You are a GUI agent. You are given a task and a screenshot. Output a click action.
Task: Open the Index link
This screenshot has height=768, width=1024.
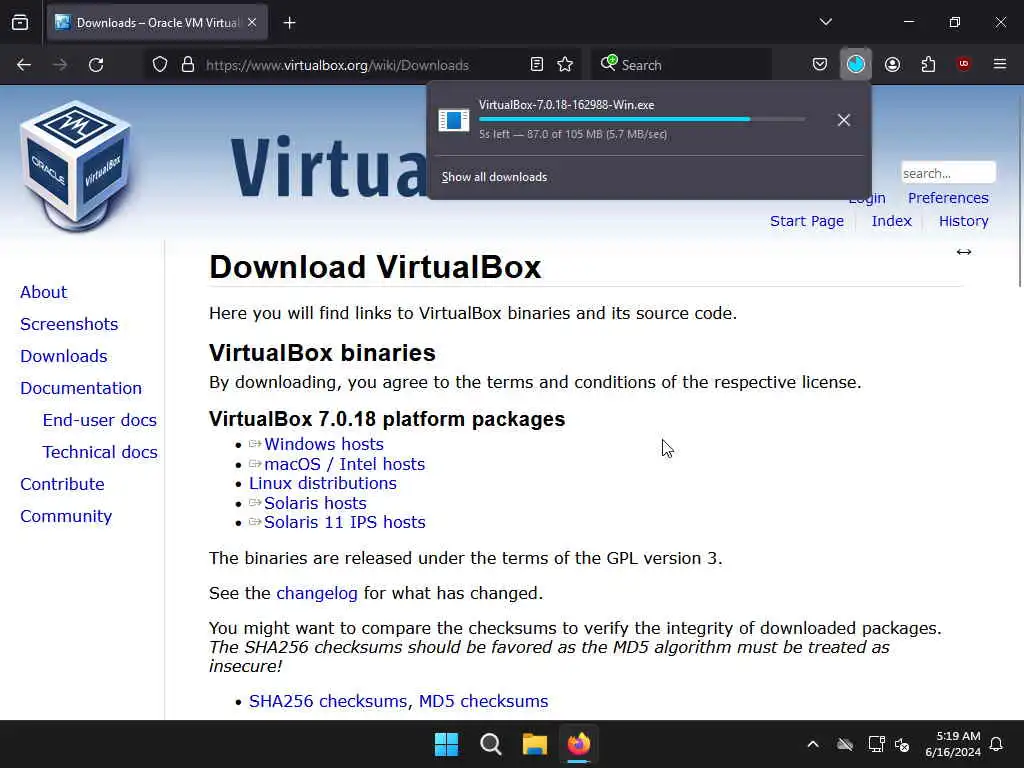click(x=891, y=221)
